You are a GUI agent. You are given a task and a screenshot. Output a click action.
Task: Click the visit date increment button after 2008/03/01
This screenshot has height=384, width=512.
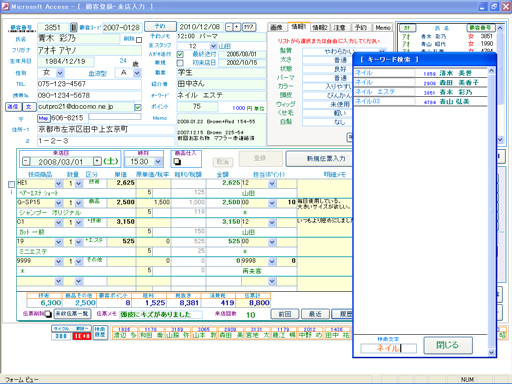97,161
